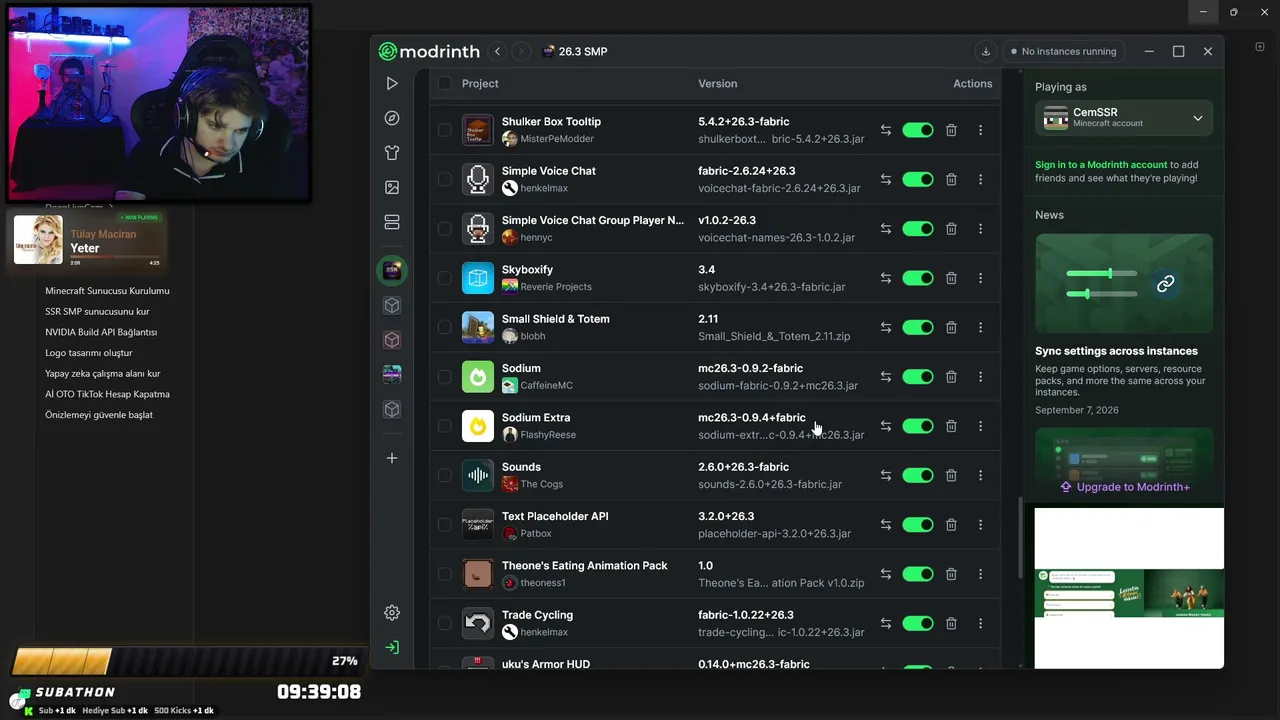Open "Logo tasarımı oluştur" in the background list
The width and height of the screenshot is (1280, 720).
click(x=89, y=353)
